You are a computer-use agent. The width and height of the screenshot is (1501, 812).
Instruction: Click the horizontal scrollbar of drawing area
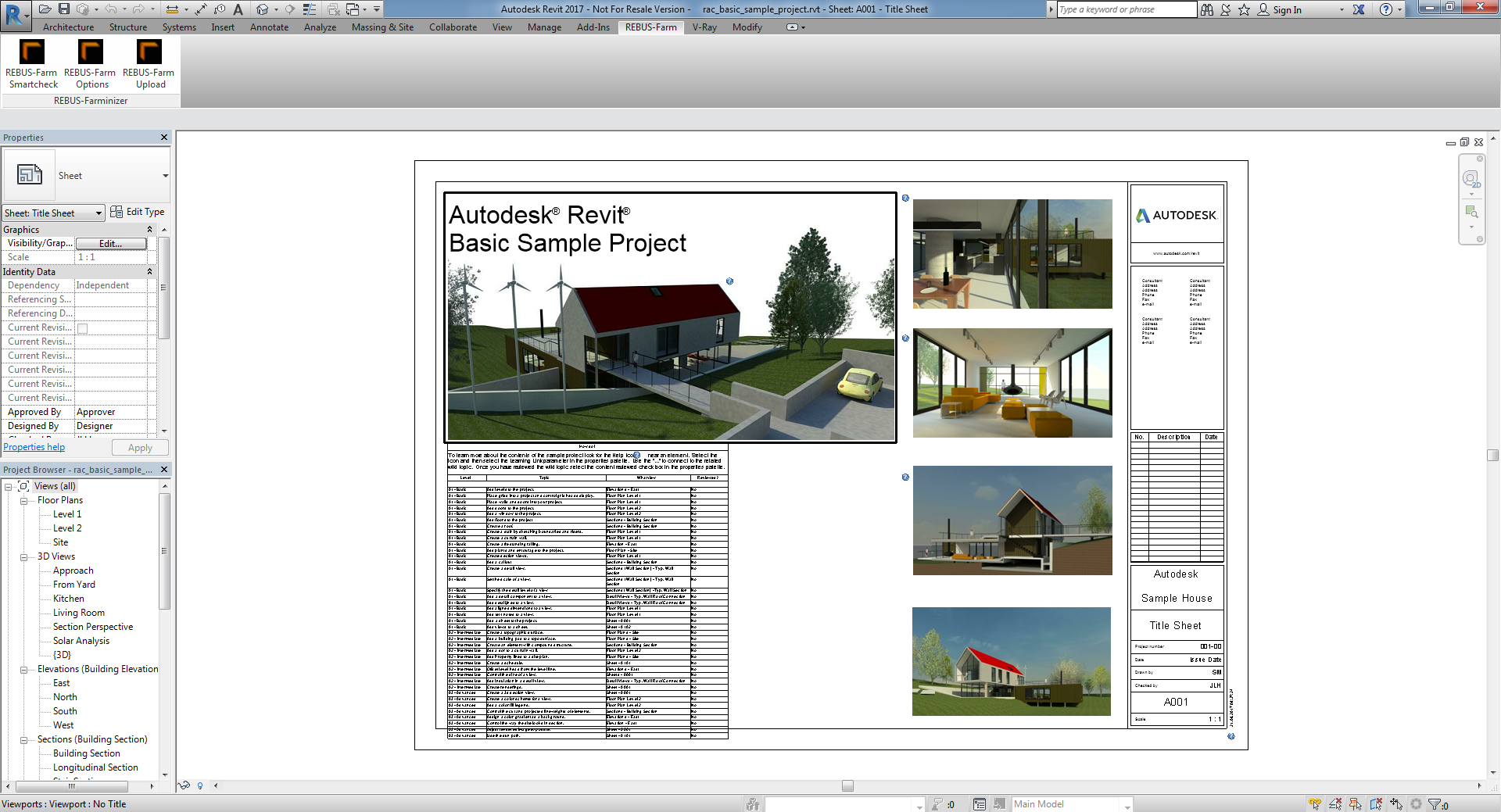[x=847, y=786]
